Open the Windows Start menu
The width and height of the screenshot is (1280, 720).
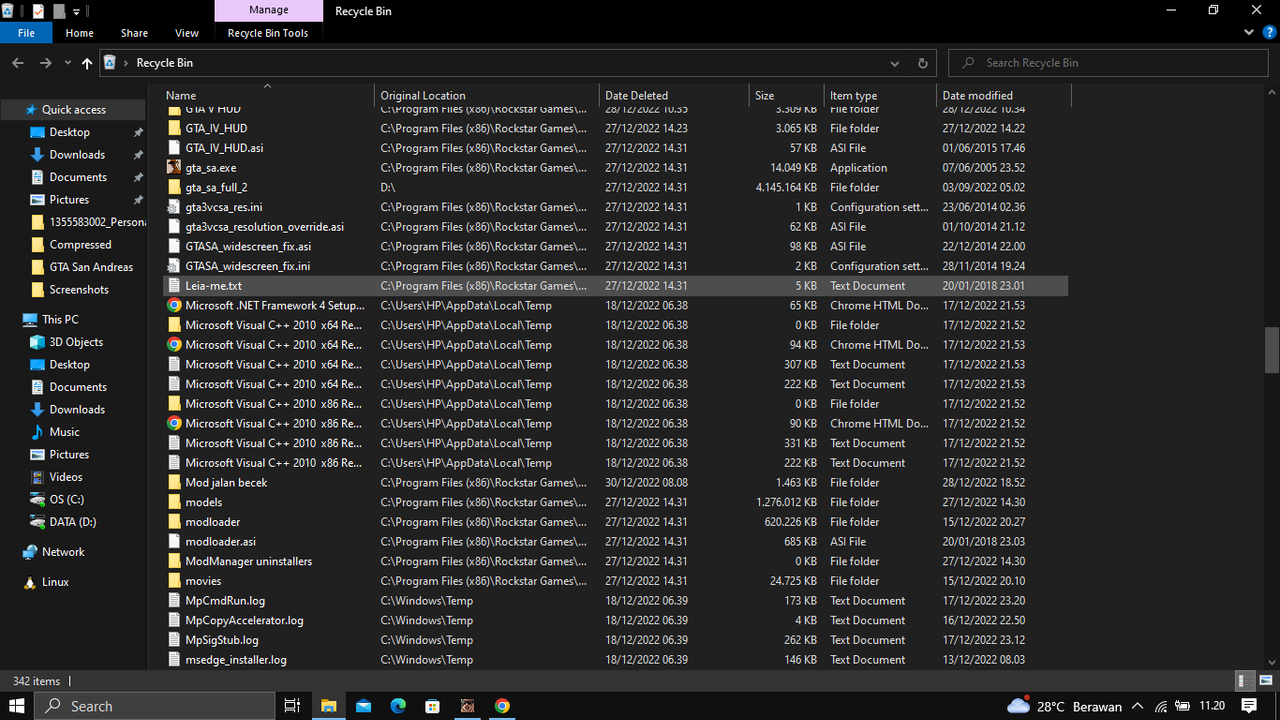(17, 706)
